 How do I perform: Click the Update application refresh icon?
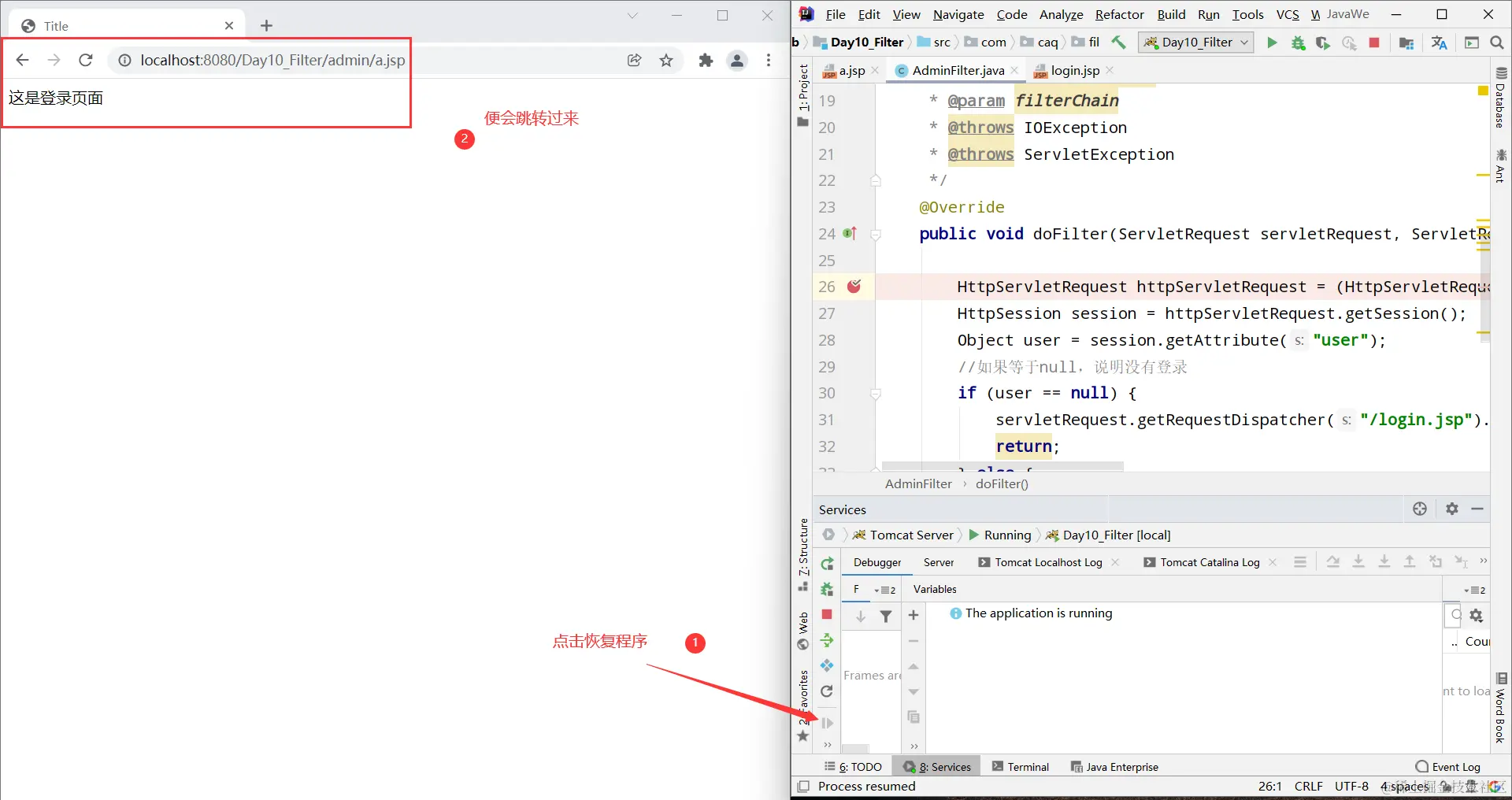(827, 691)
